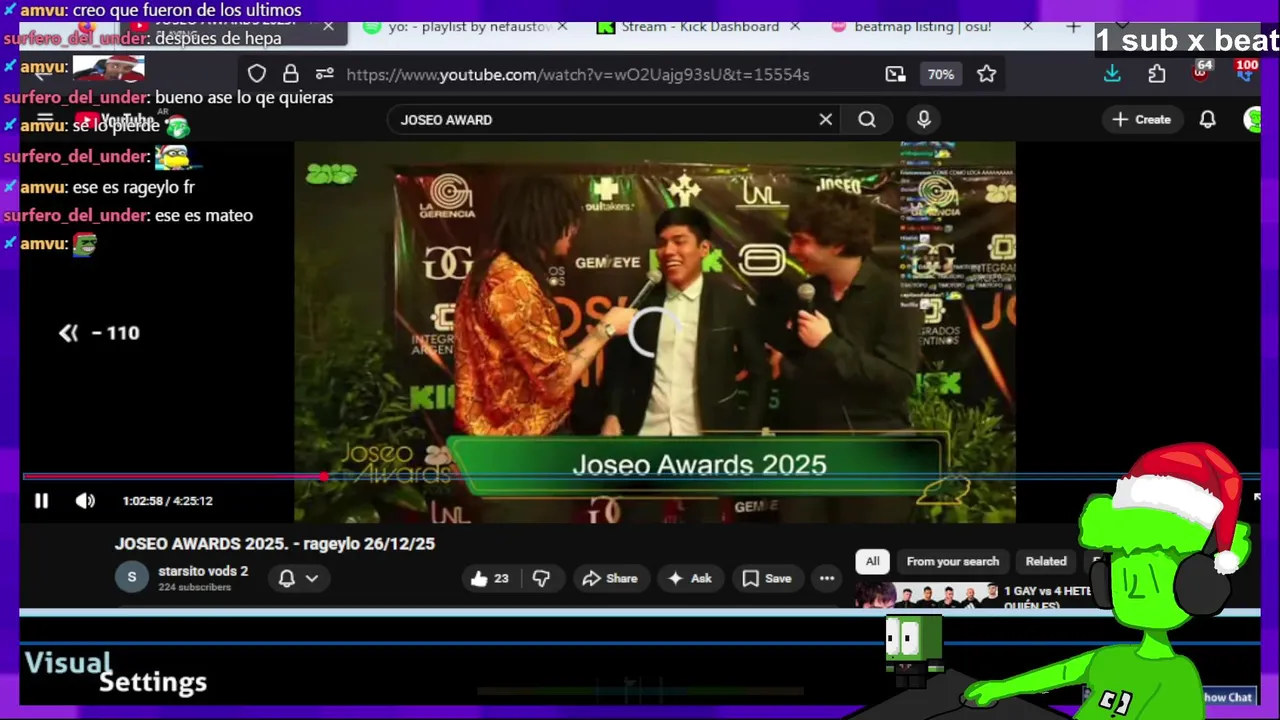Click the 1:02:58 / 4:25:12 time display
Viewport: 1280px width, 720px height.
(x=167, y=501)
